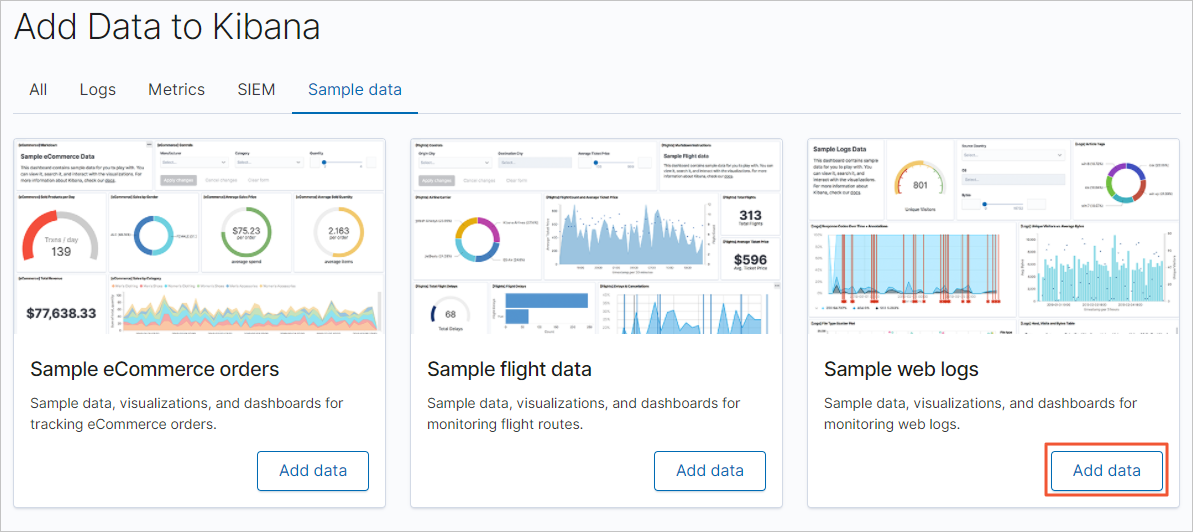Click the Sample data tab
Viewport: 1193px width, 532px height.
point(355,90)
